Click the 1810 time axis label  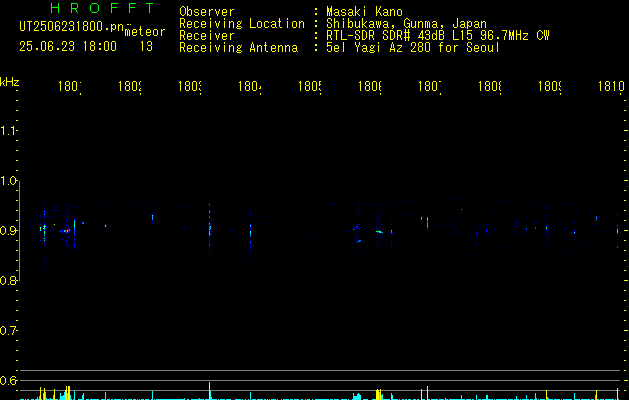611,86
